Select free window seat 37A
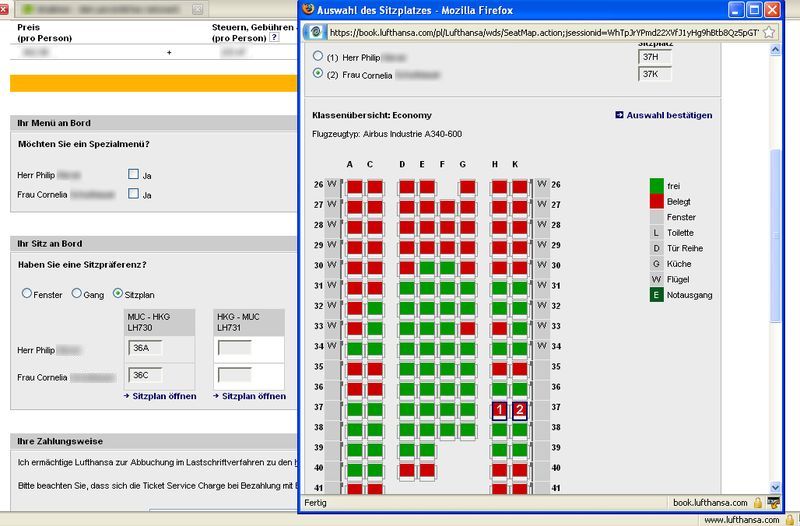800x526 pixels. tap(355, 410)
